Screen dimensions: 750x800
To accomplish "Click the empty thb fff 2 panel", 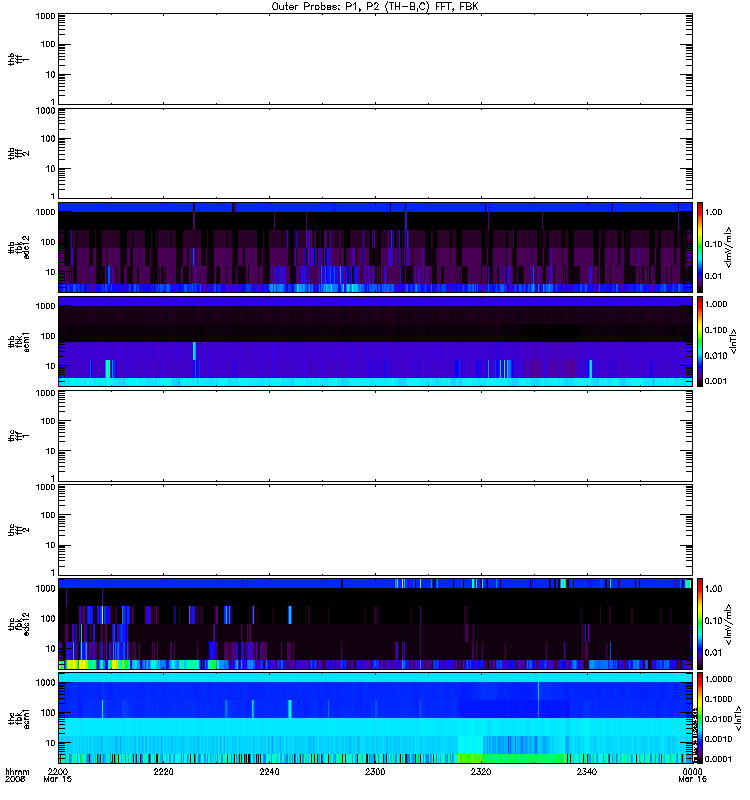I will [375, 153].
